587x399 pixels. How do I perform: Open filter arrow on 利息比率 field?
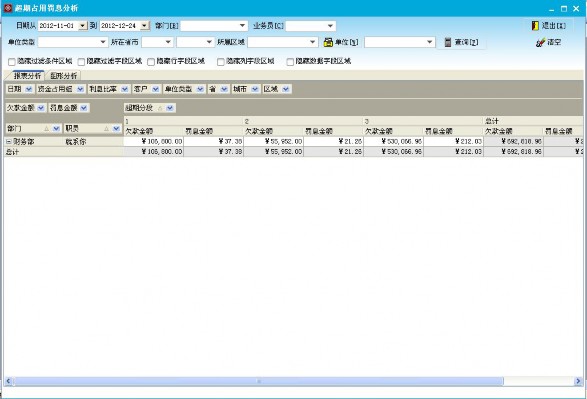pos(125,89)
